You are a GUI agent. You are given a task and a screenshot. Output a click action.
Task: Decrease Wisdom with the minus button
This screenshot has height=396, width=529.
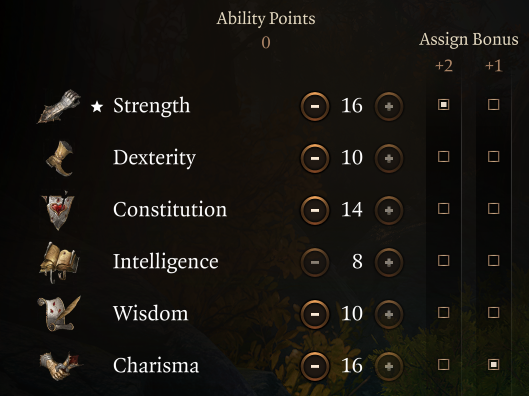[x=315, y=314]
